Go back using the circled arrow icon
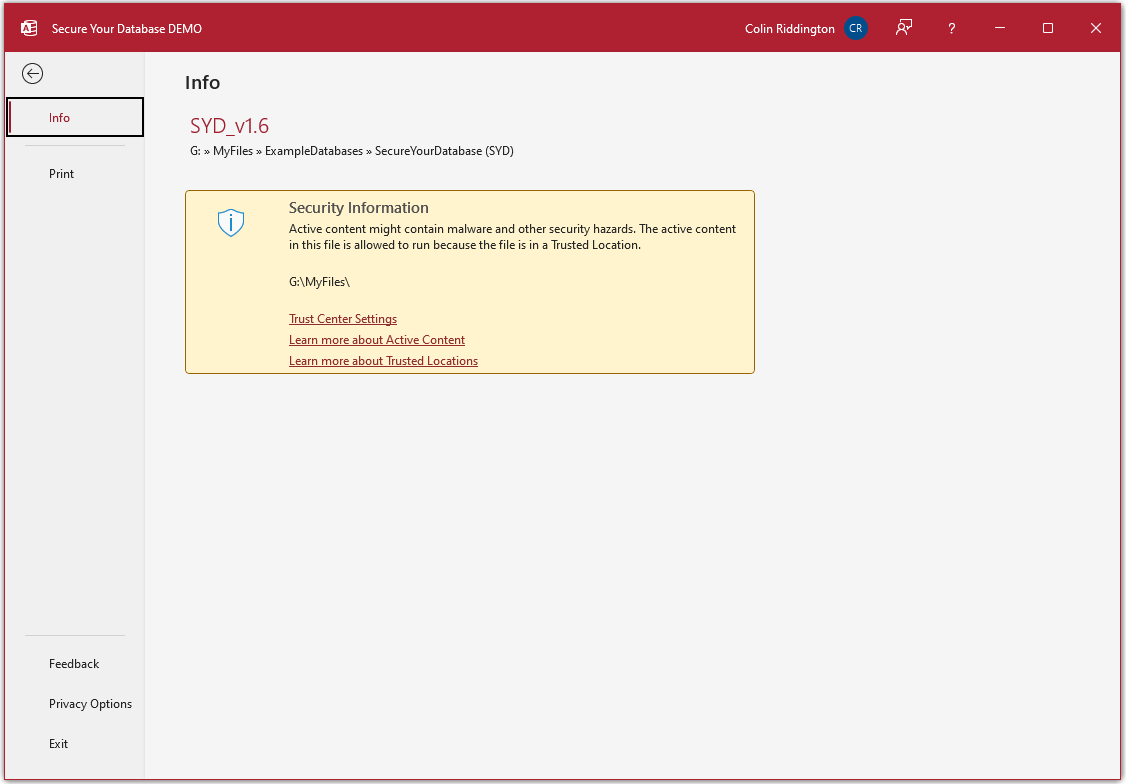This screenshot has height=784, width=1126. tap(32, 73)
